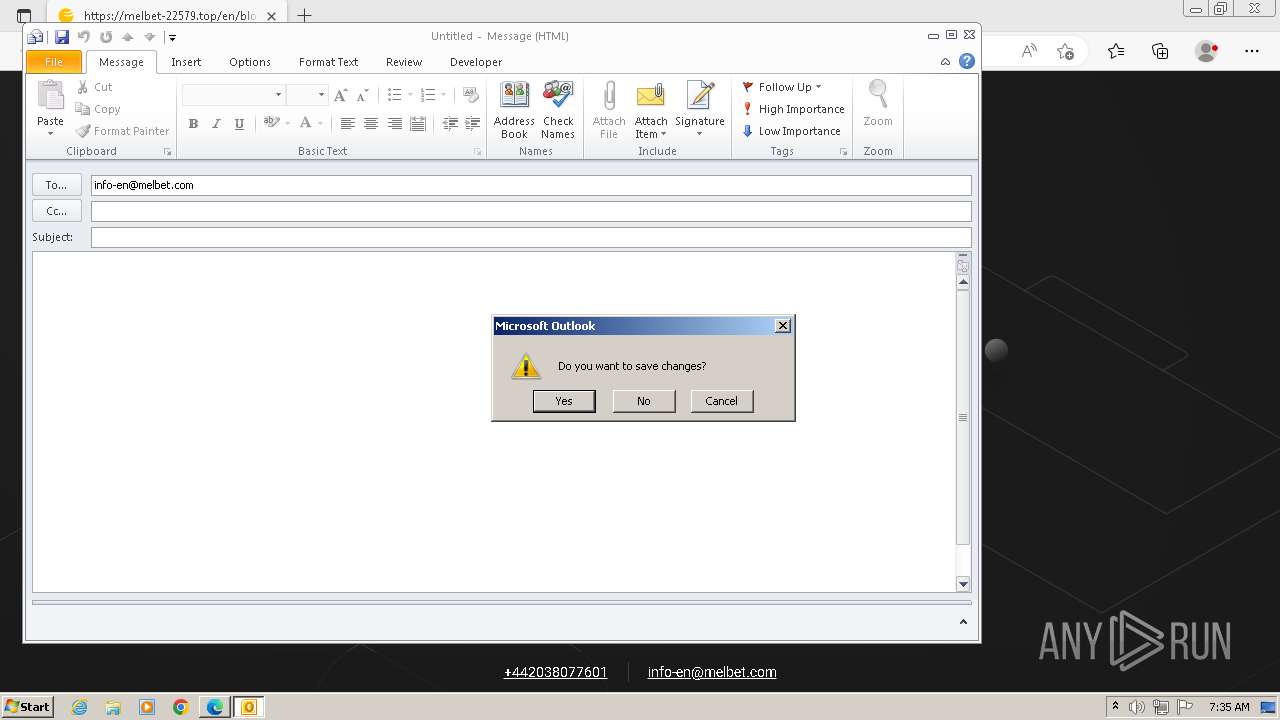Open the Developer ribbon tab
The height and width of the screenshot is (720, 1280).
[x=476, y=62]
